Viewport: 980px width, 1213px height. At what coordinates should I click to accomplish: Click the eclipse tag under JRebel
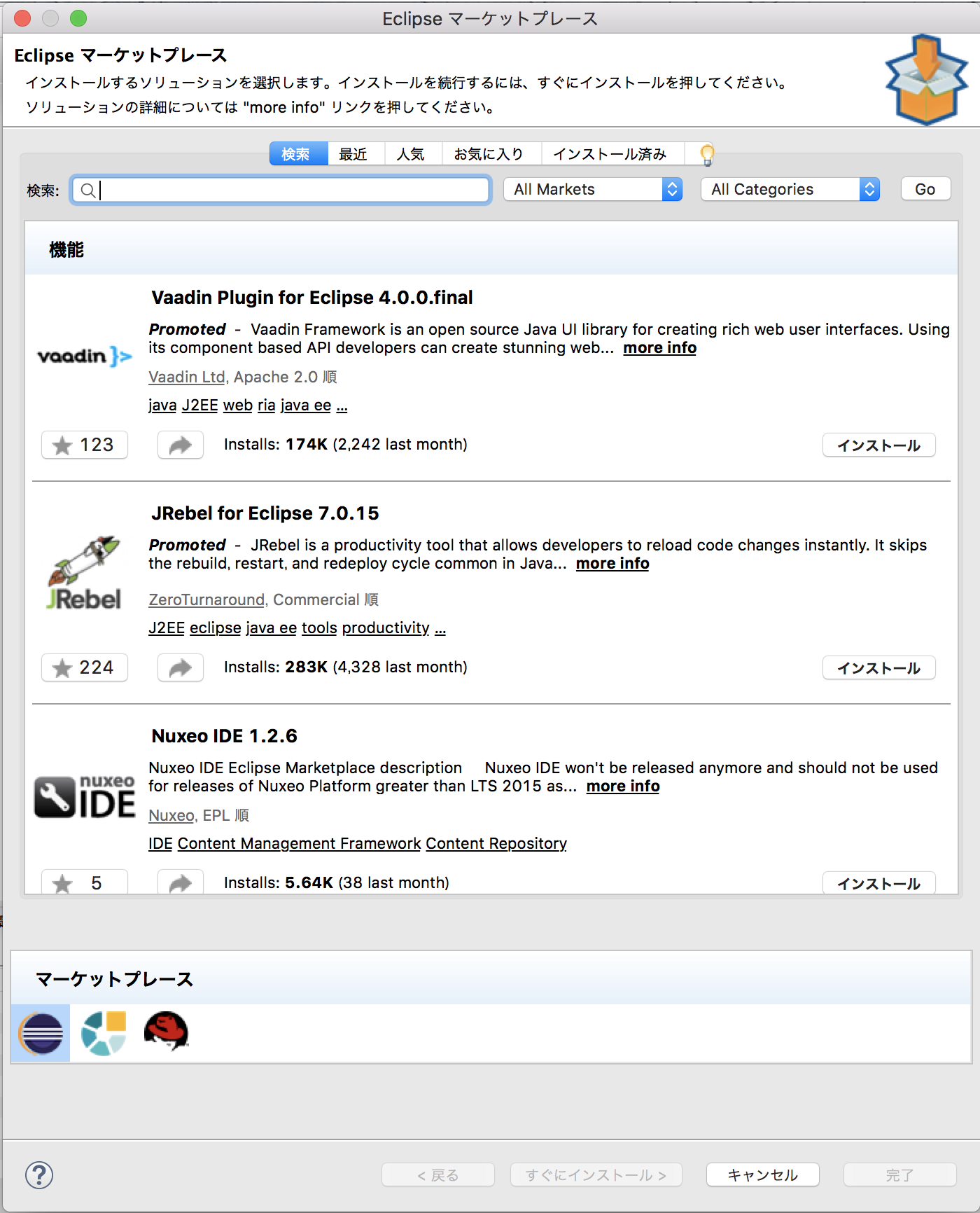tap(216, 628)
